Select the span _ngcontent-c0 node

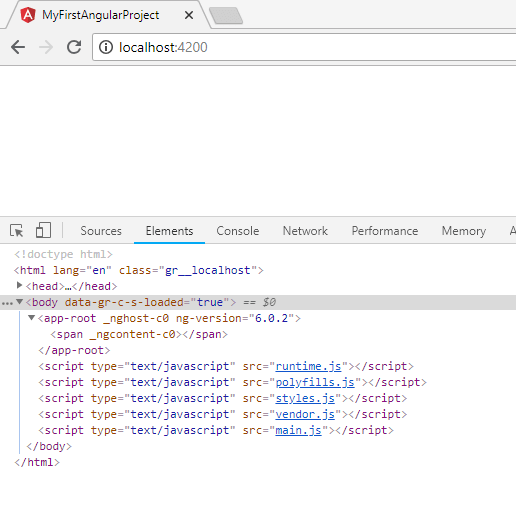point(139,334)
